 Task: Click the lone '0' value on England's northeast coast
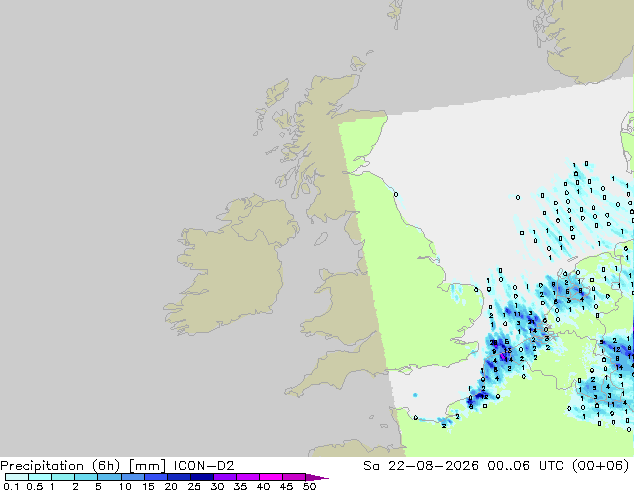[x=396, y=194]
